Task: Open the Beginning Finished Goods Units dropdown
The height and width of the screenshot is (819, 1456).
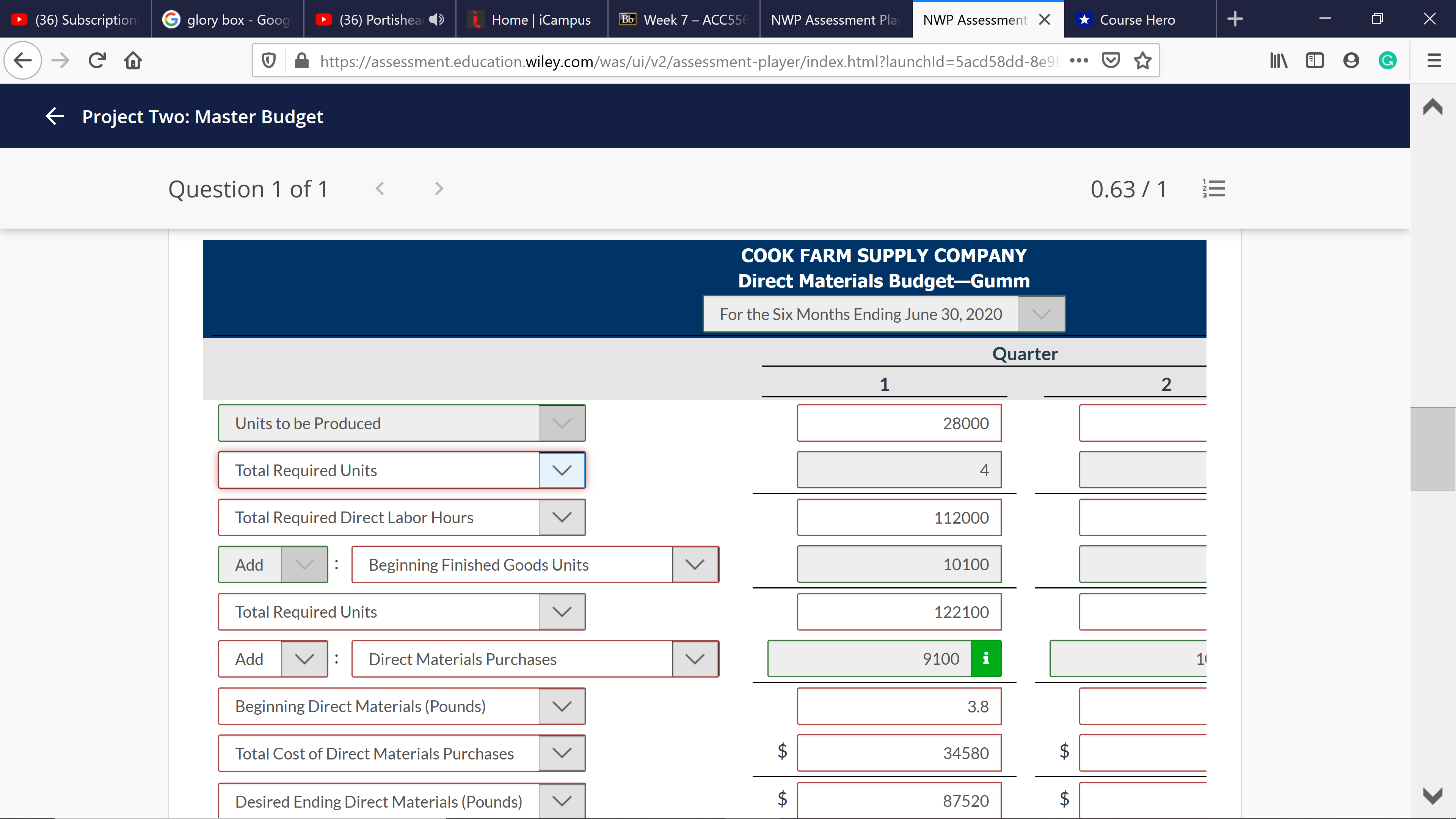Action: coord(695,564)
